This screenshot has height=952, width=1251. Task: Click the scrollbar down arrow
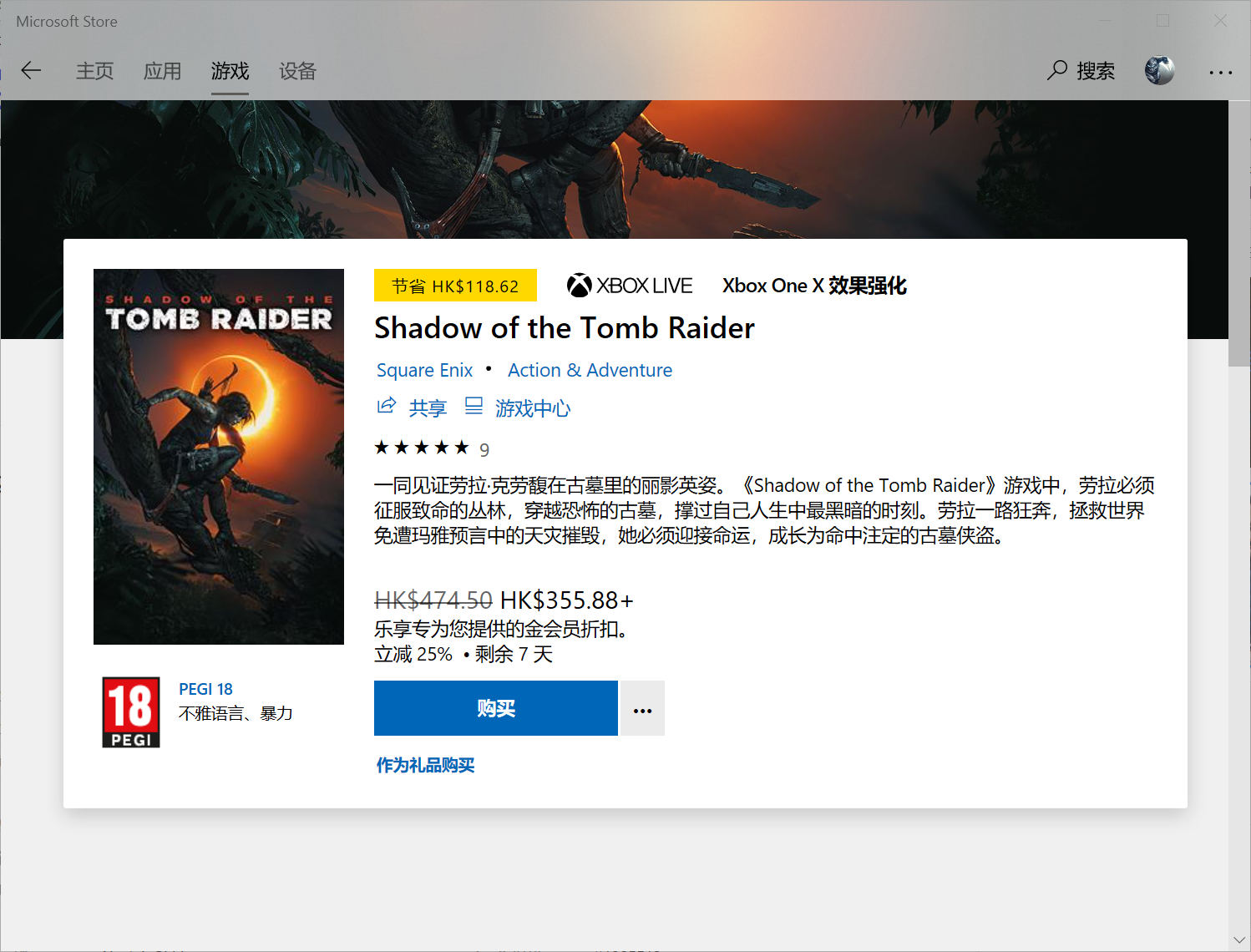[1239, 940]
